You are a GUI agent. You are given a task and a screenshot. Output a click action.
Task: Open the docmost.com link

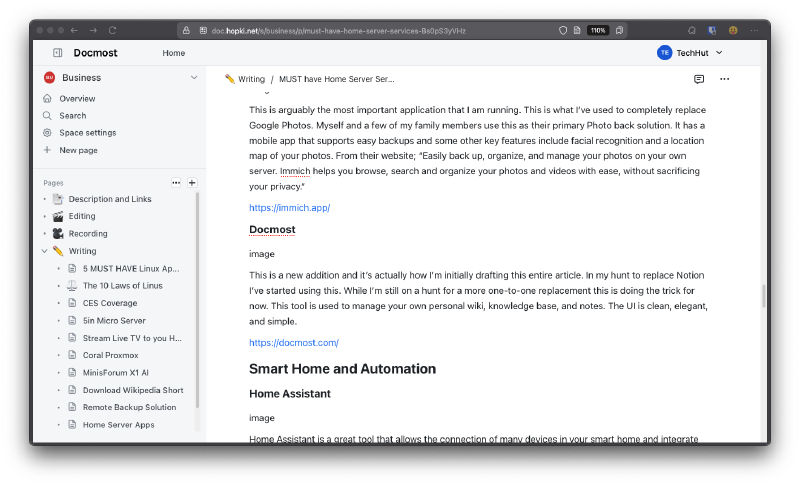tap(294, 343)
